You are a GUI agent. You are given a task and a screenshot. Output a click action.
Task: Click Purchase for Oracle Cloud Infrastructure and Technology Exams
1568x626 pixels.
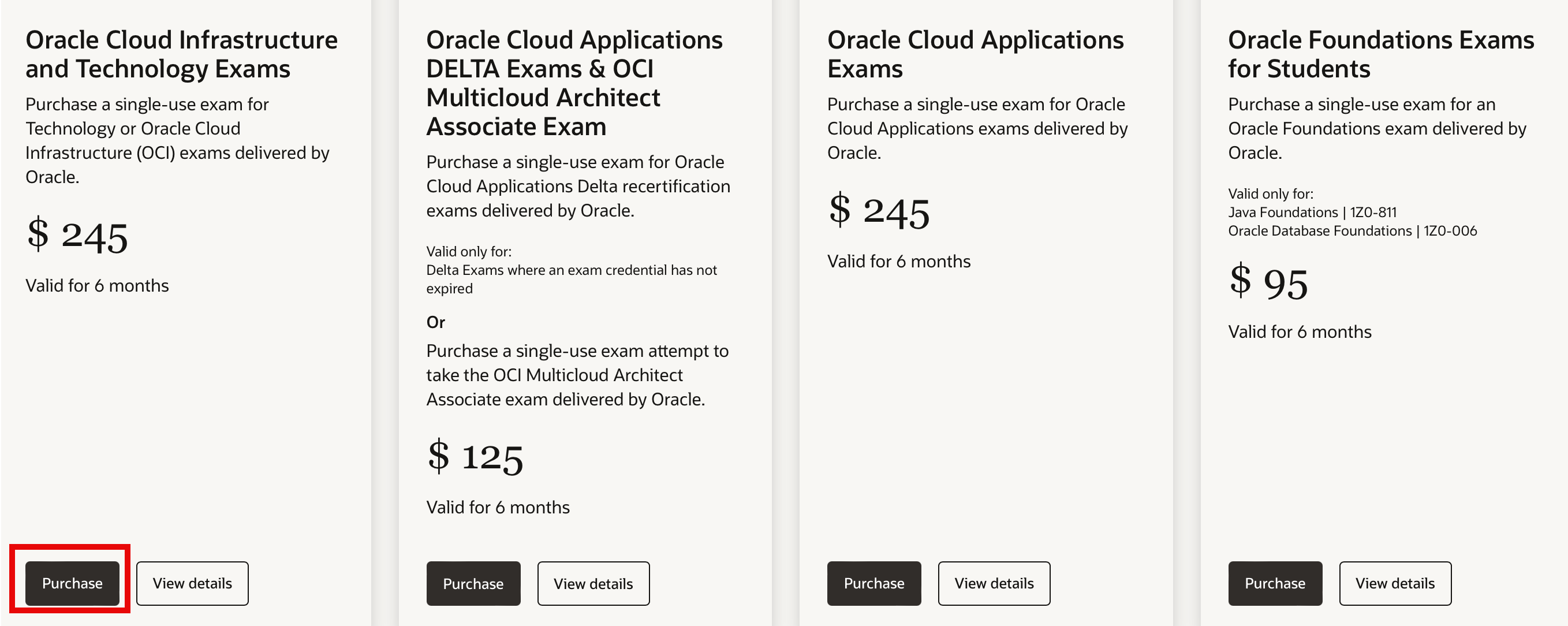click(72, 583)
